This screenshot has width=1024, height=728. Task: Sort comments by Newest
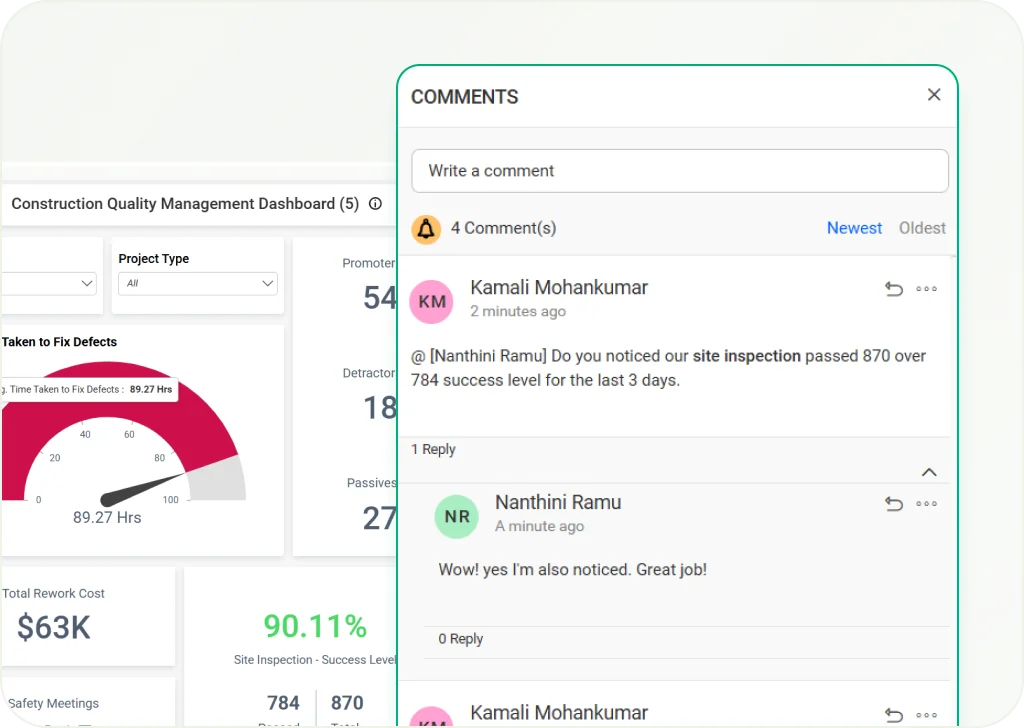point(854,228)
